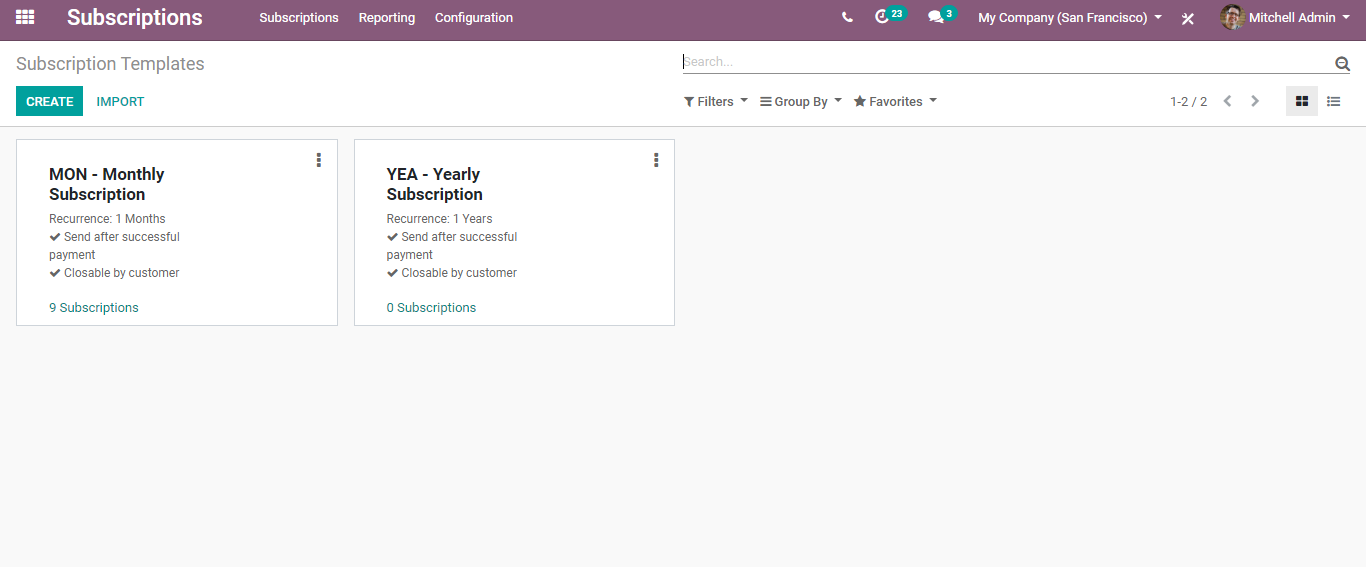Switch to kanban view
This screenshot has width=1366, height=567.
coord(1302,101)
